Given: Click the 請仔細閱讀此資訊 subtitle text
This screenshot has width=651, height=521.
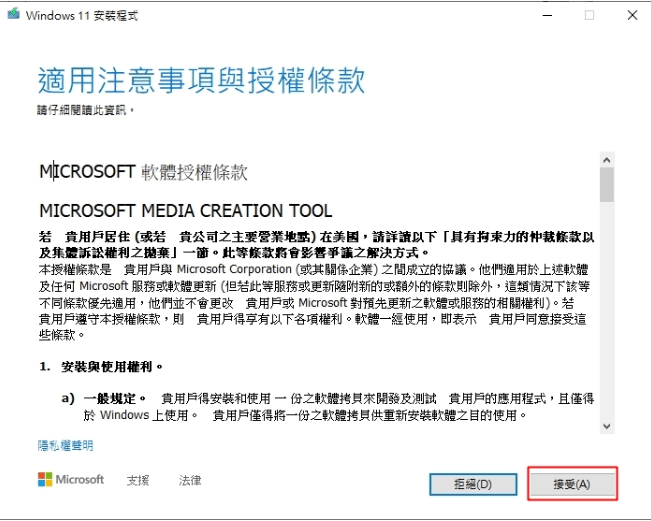Looking at the screenshot, I should click(x=85, y=110).
